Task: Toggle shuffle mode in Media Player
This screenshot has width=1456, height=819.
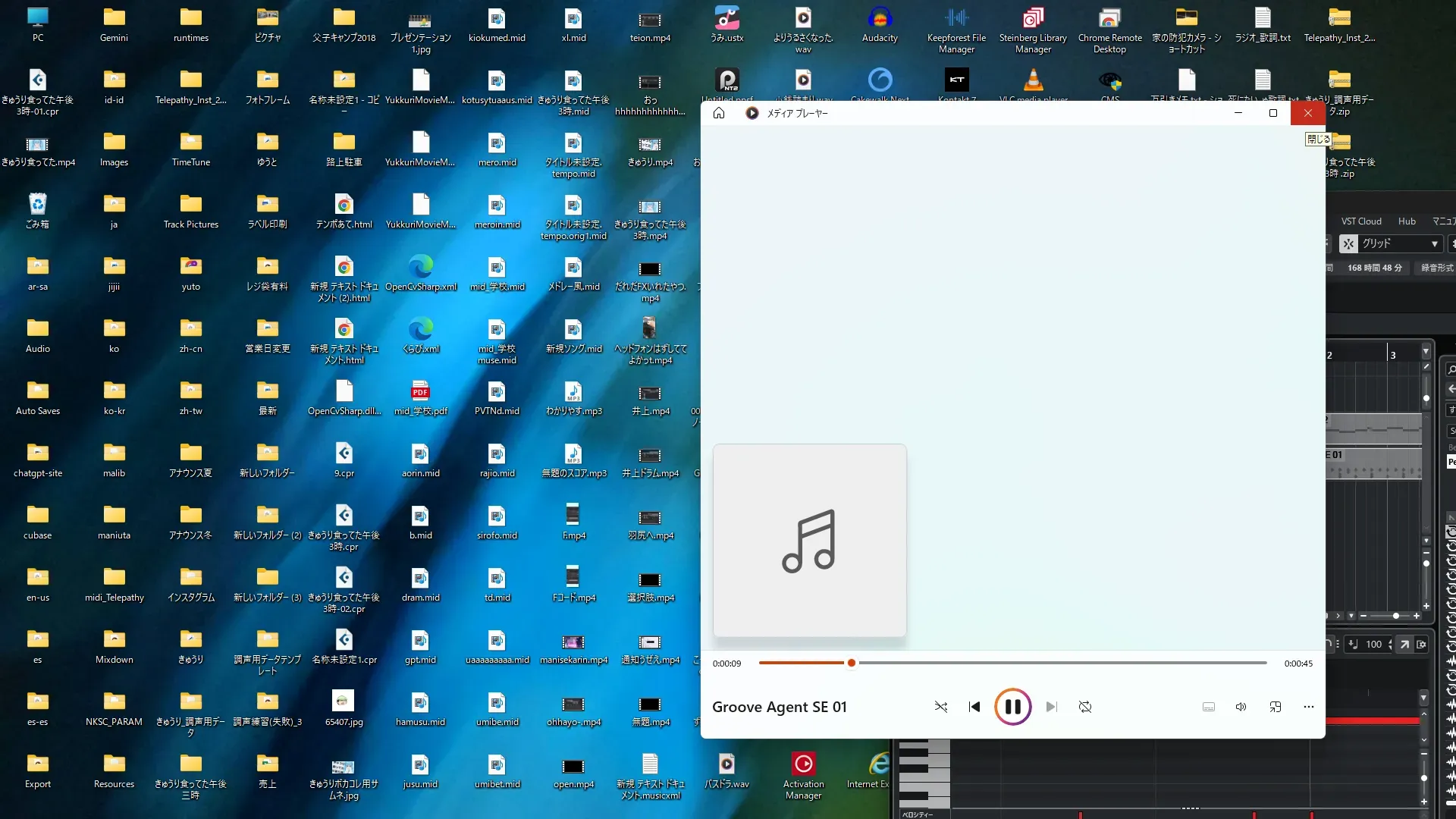Action: point(941,707)
